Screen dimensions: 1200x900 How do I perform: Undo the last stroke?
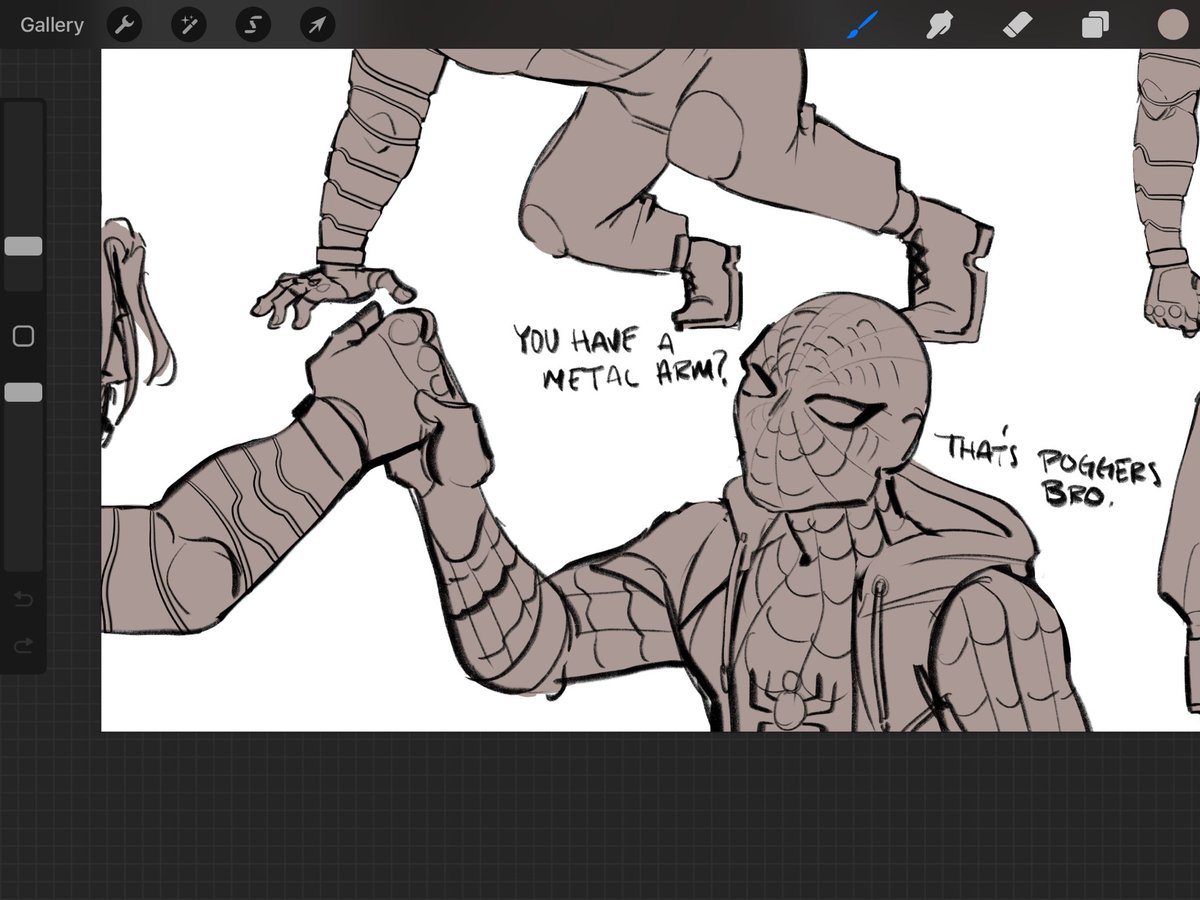point(23,599)
